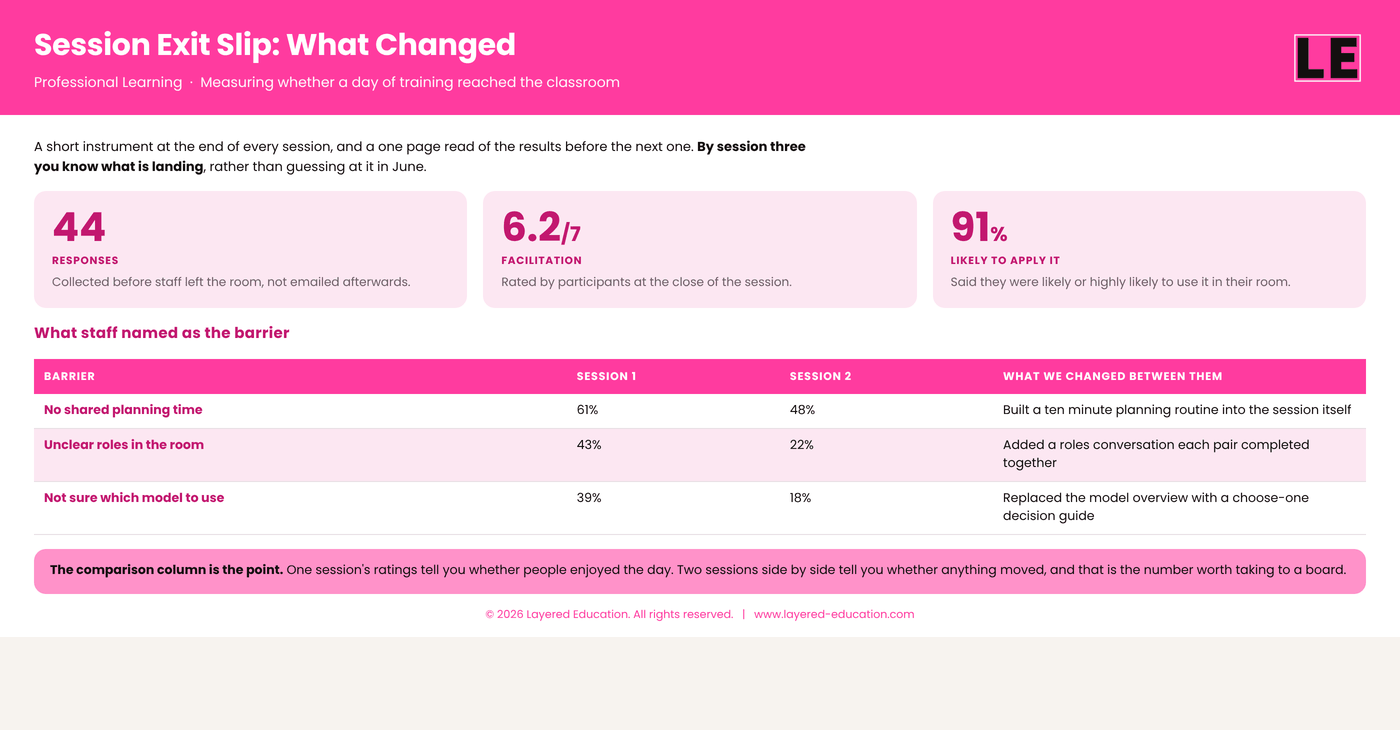Click the Session 1 column header
Viewport: 1400px width, 730px height.
pos(606,376)
